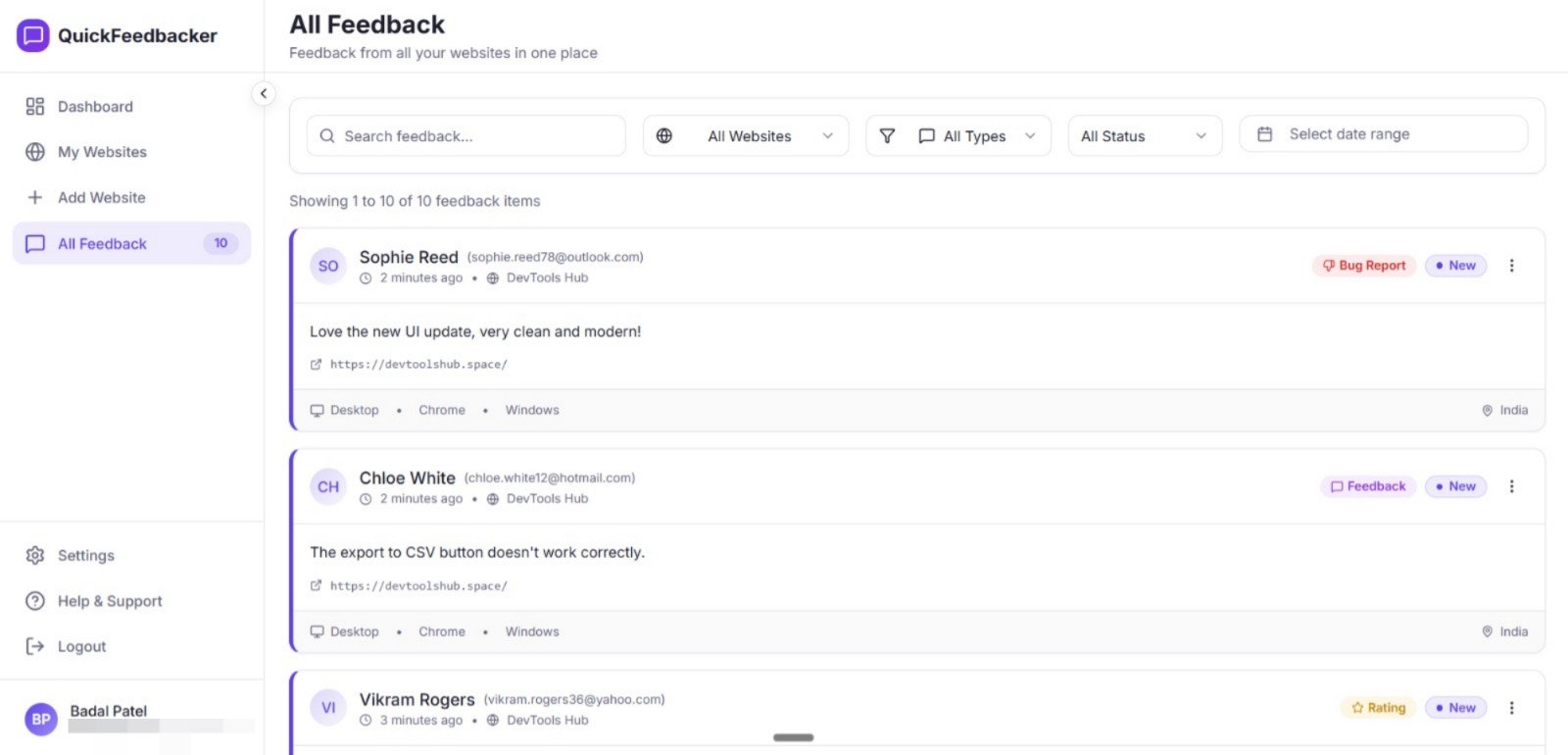Click the BP user avatar
This screenshot has width=1568, height=755.
pyautogui.click(x=41, y=719)
